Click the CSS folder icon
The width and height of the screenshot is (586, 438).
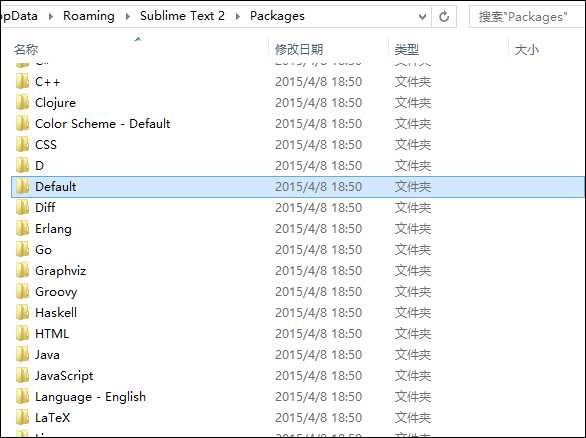(x=22, y=144)
